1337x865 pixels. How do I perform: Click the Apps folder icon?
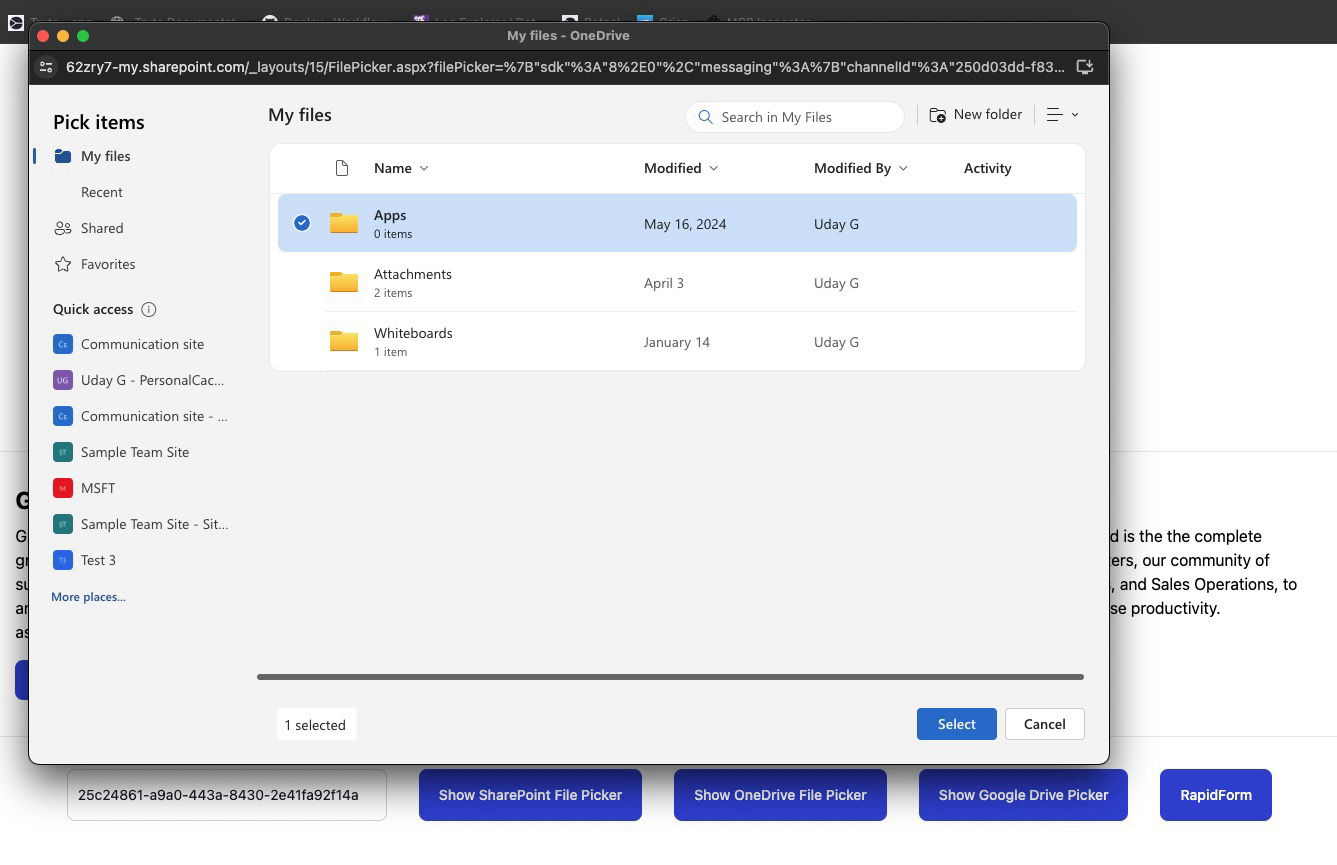click(x=344, y=223)
